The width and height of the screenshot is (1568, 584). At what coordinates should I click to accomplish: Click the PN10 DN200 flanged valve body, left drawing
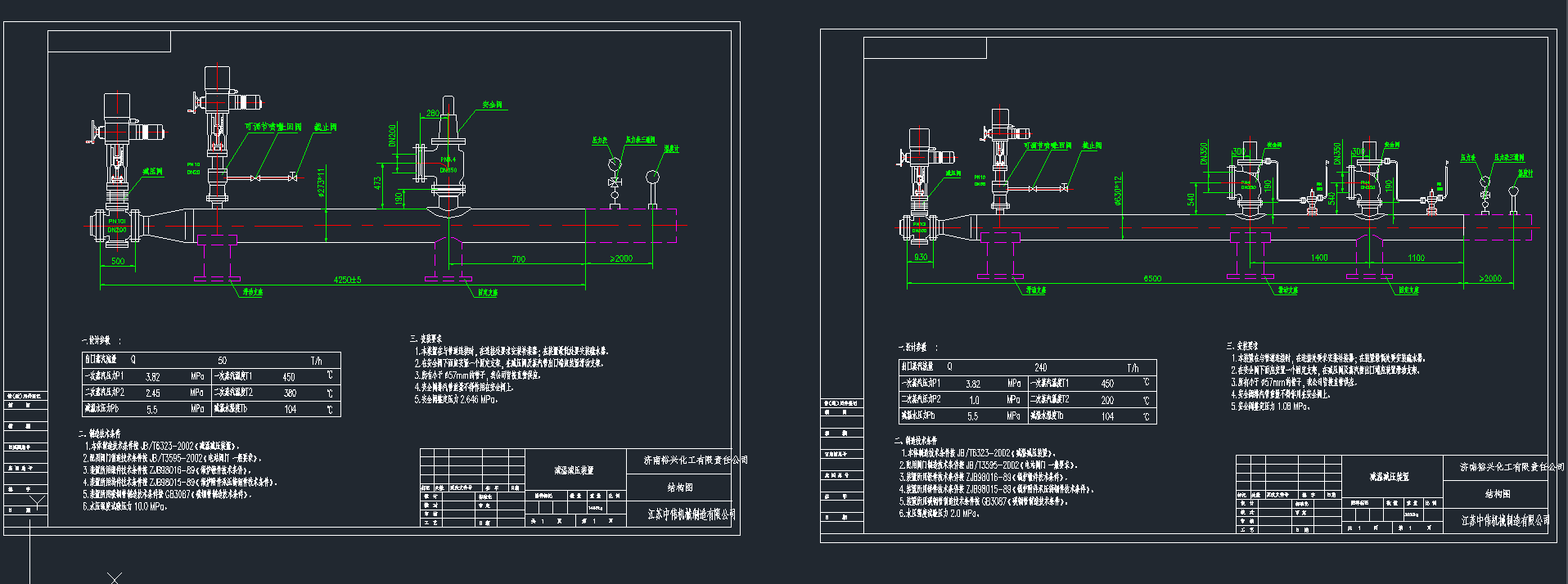(117, 225)
